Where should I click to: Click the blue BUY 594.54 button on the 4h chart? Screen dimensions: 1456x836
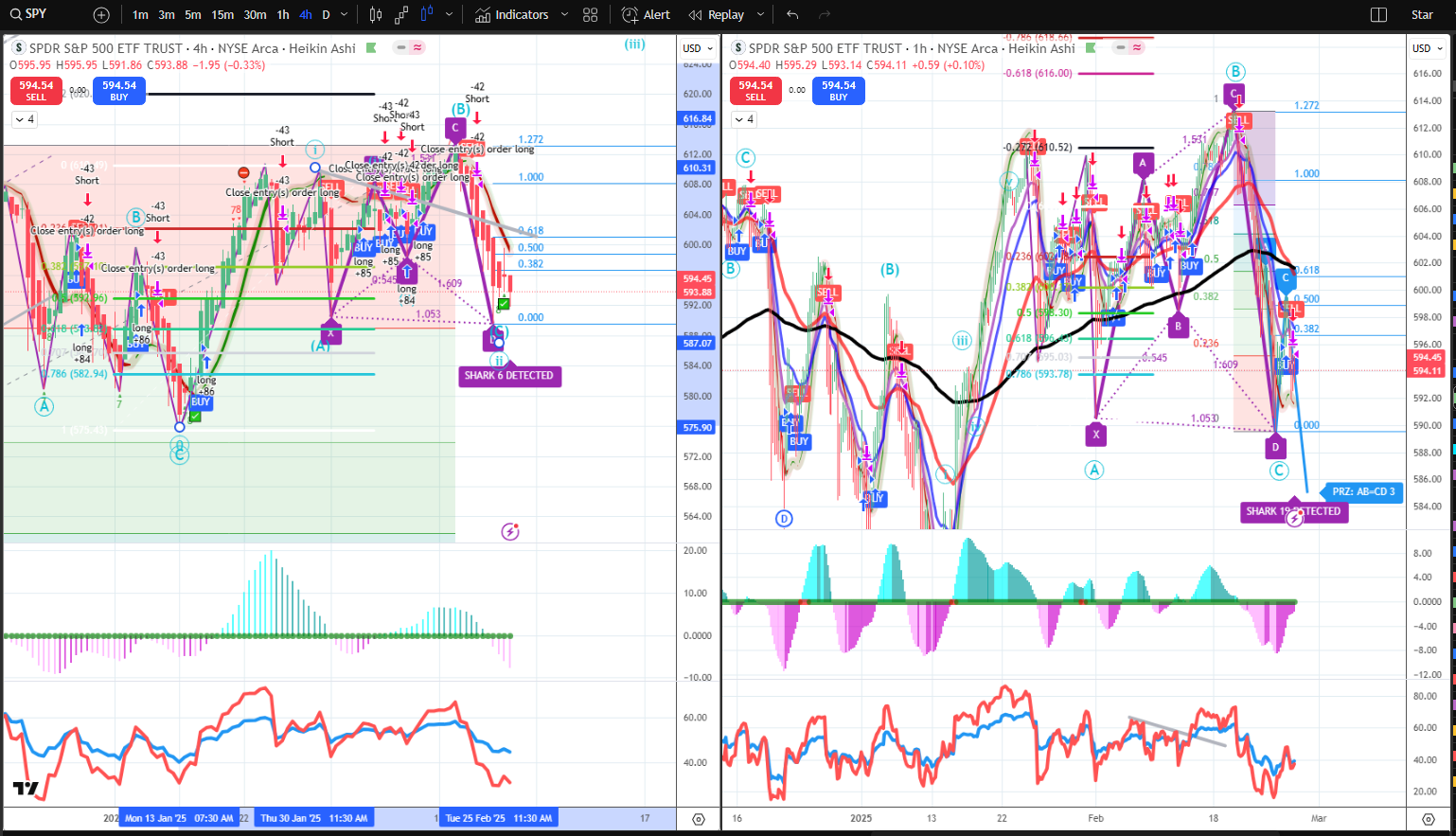119,91
